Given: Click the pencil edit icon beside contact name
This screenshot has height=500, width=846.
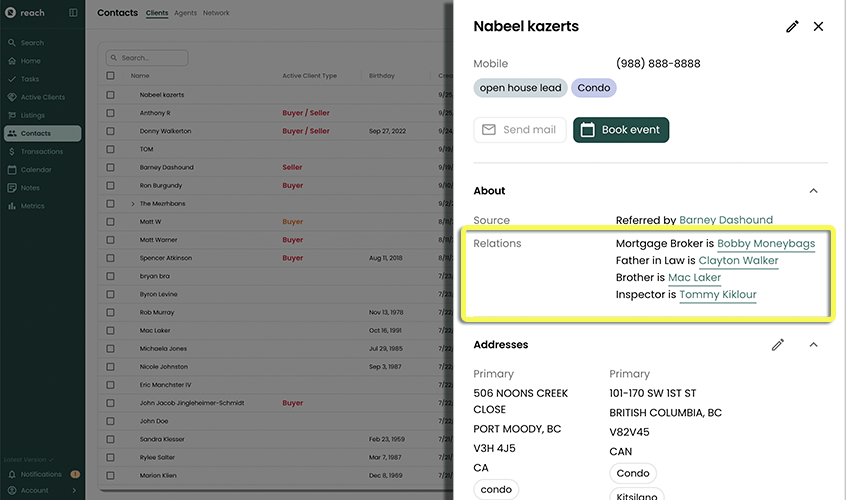Looking at the screenshot, I should point(792,27).
